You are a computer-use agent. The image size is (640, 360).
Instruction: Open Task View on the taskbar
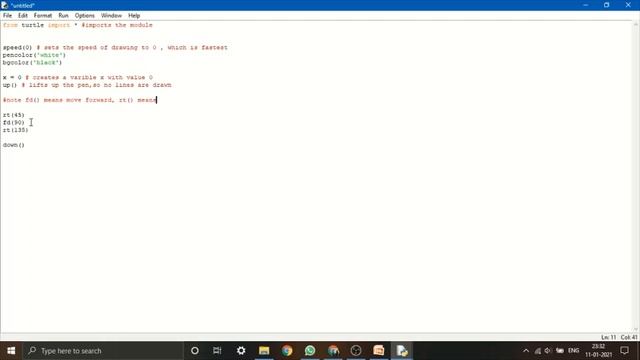click(217, 351)
